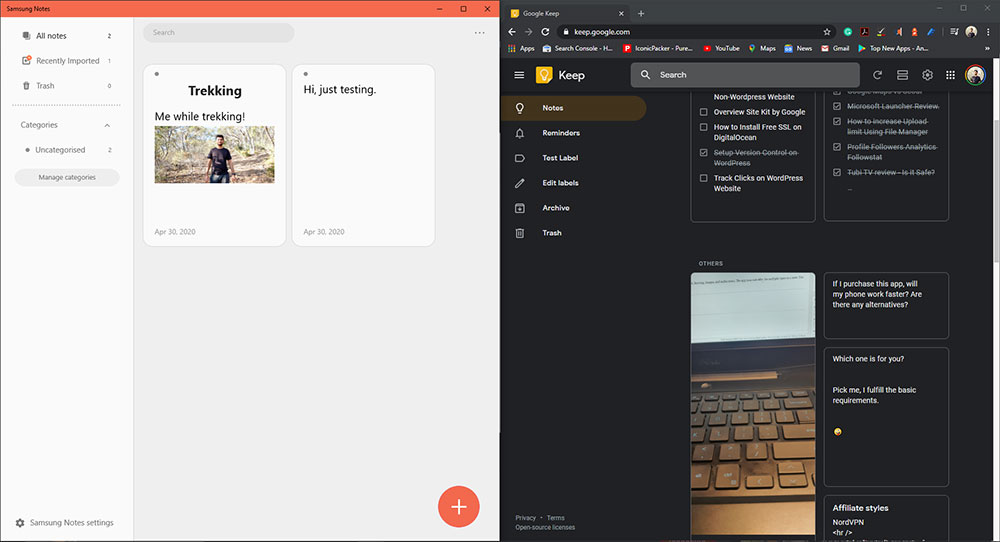This screenshot has height=542, width=1000.
Task: Open Recently Imported notes
Action: pos(66,61)
